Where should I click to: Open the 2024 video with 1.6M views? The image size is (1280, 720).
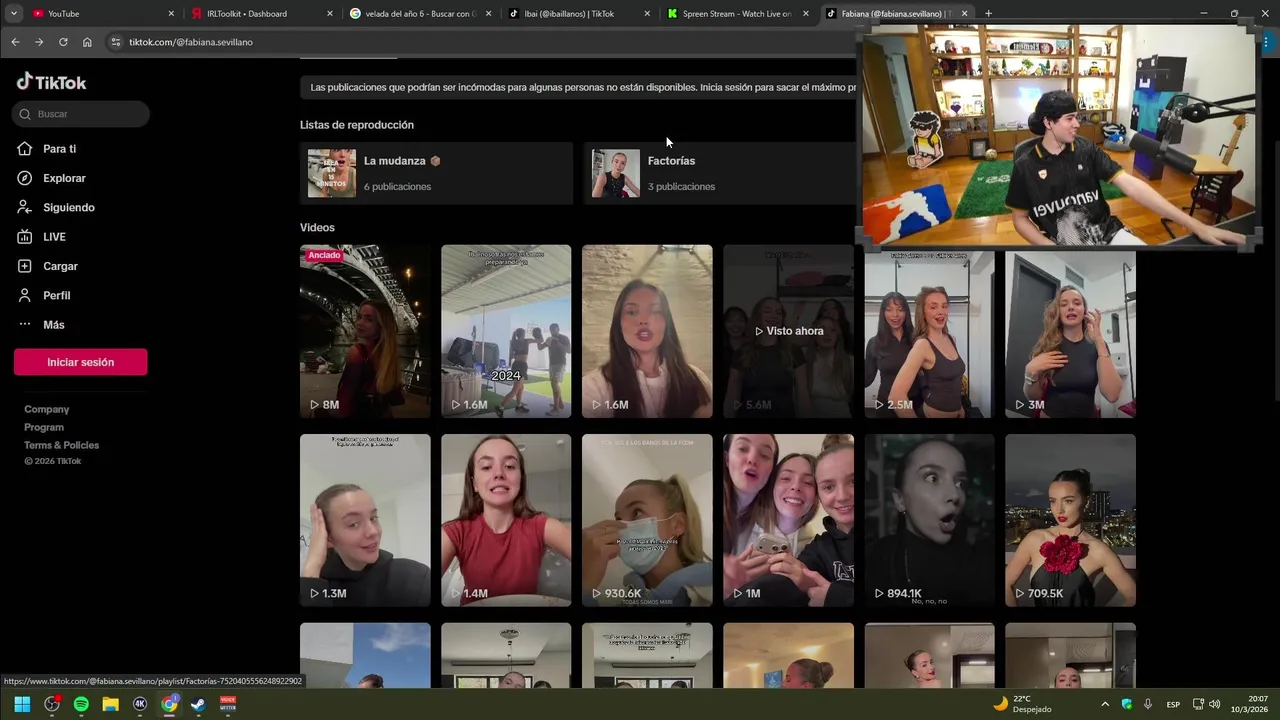tap(506, 331)
